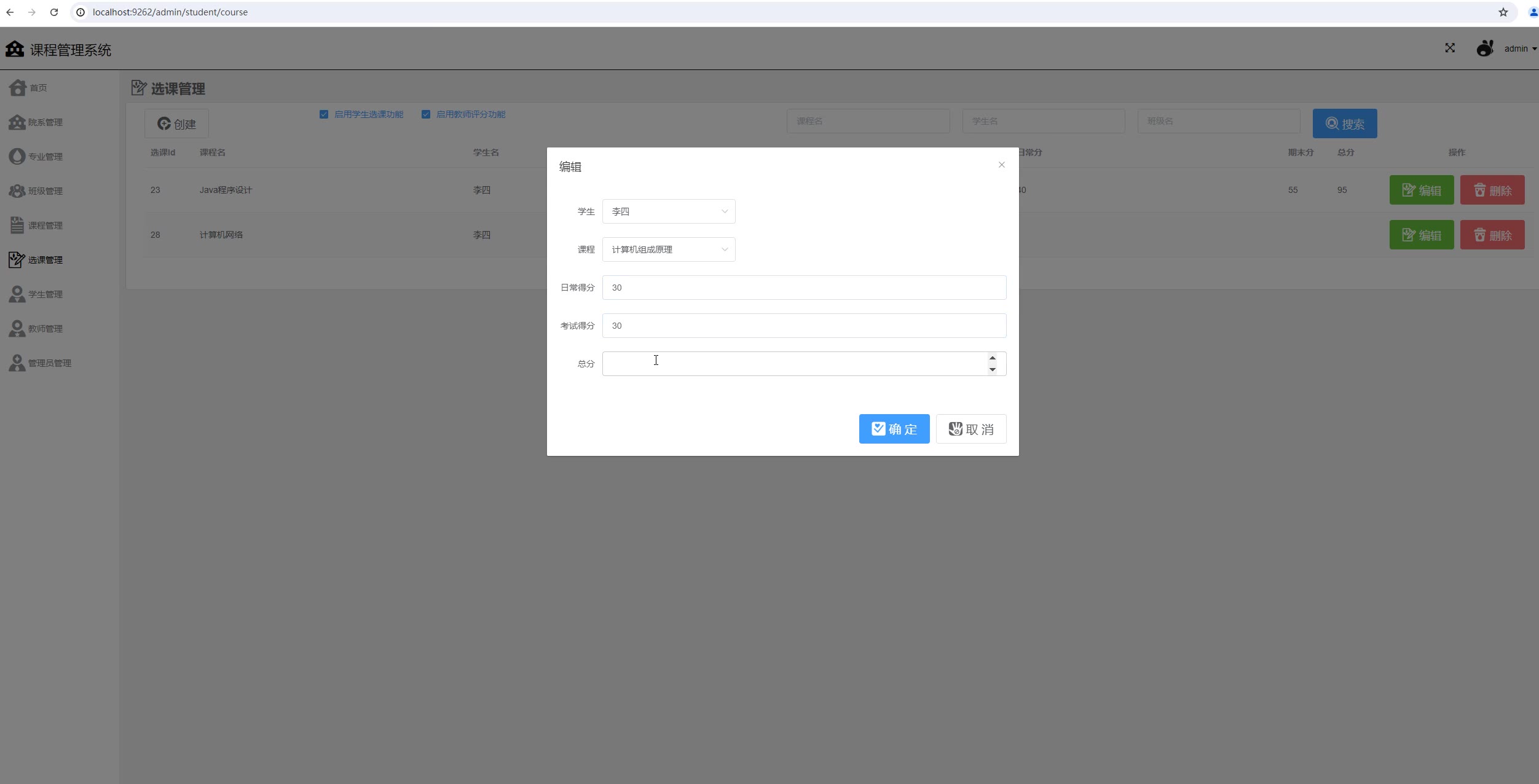Close the 编辑 dialog with the X
The height and width of the screenshot is (784, 1539).
1002,165
